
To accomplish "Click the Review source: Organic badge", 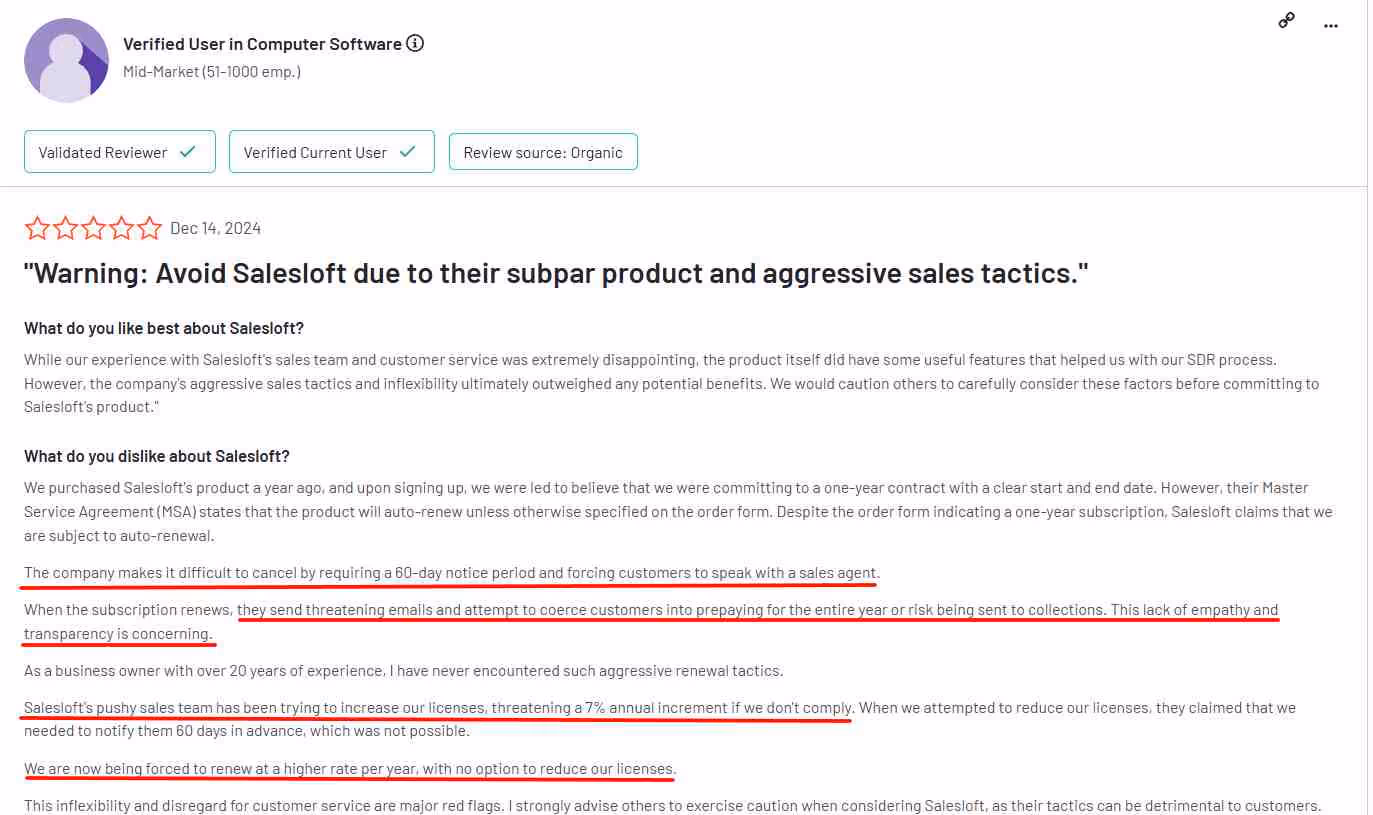I will pyautogui.click(x=543, y=151).
